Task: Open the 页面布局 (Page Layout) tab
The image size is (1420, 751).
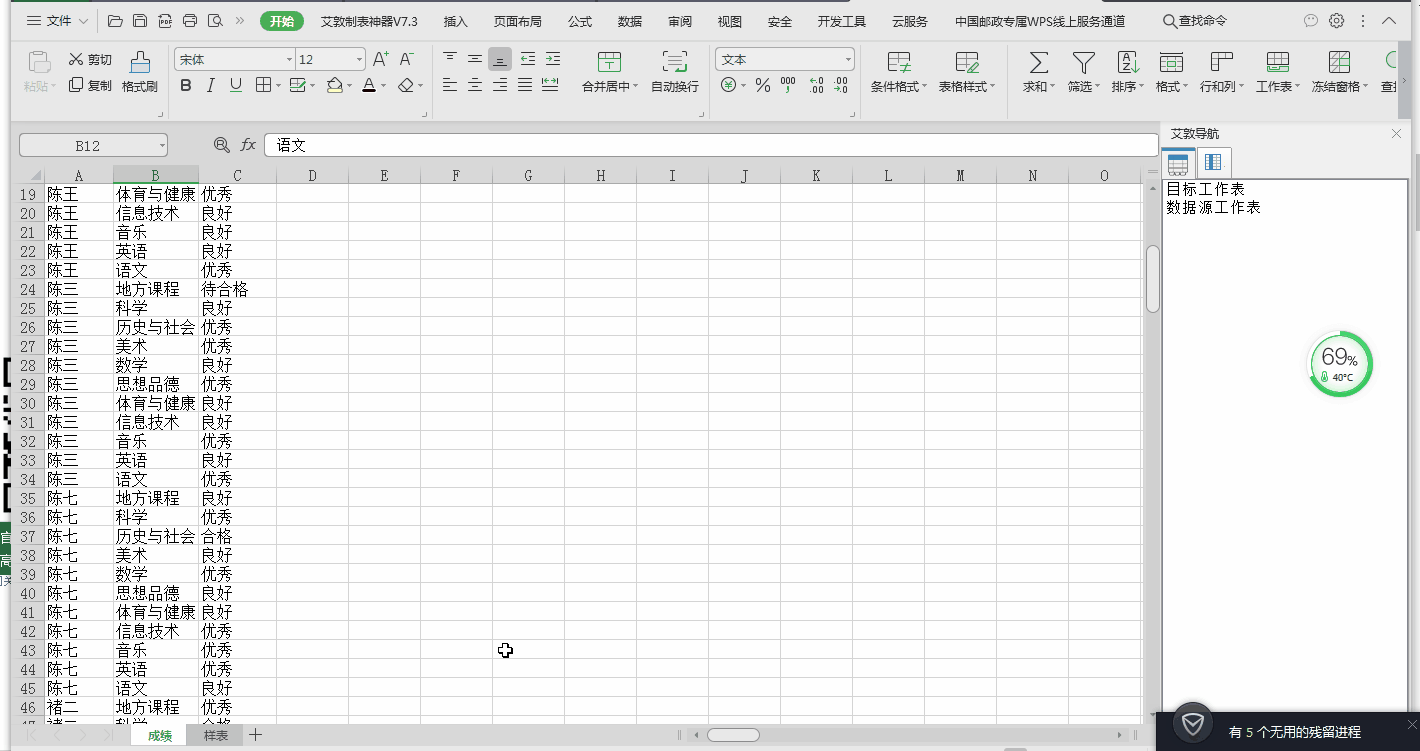Action: coord(517,21)
